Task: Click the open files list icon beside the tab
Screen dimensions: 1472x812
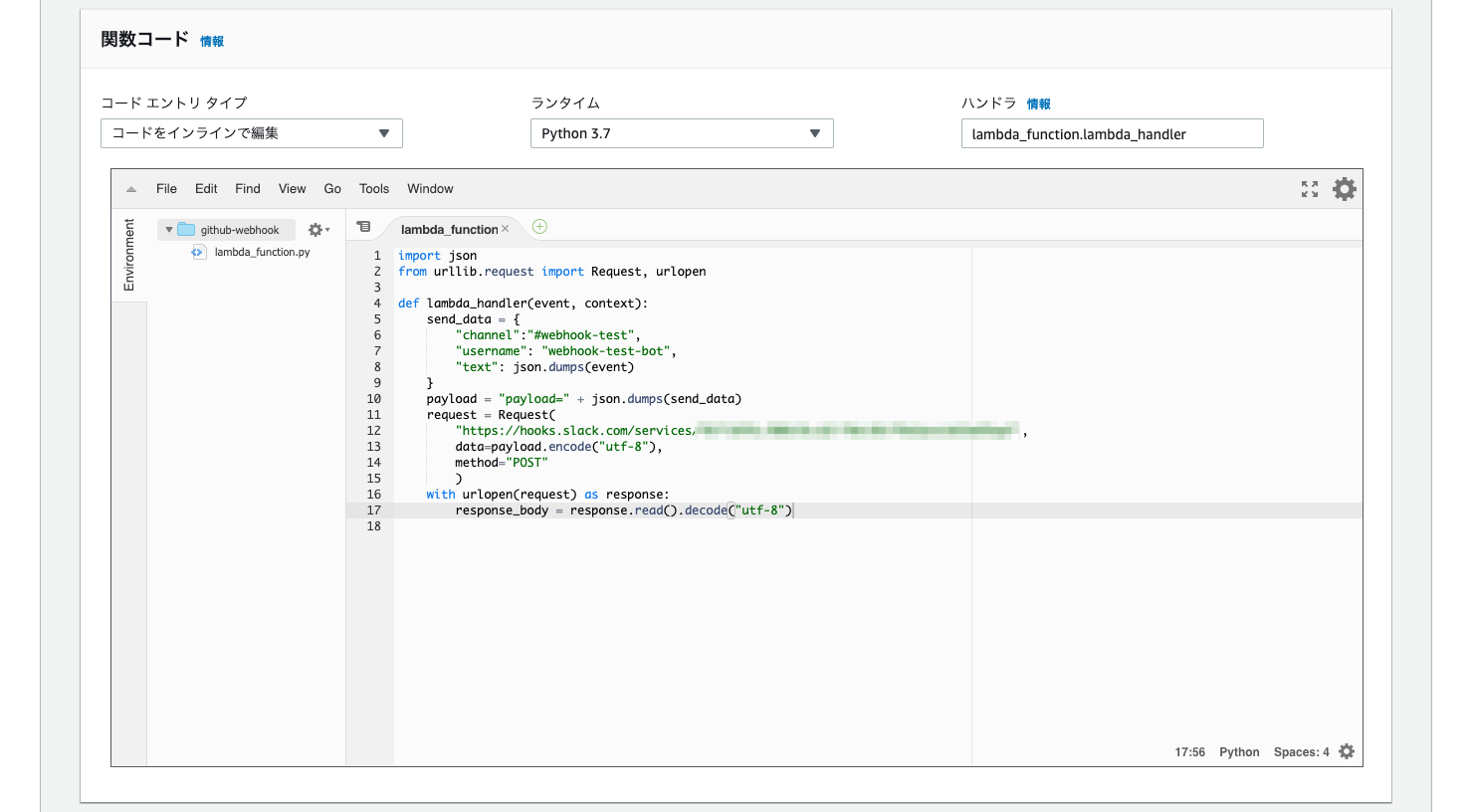Action: (363, 227)
